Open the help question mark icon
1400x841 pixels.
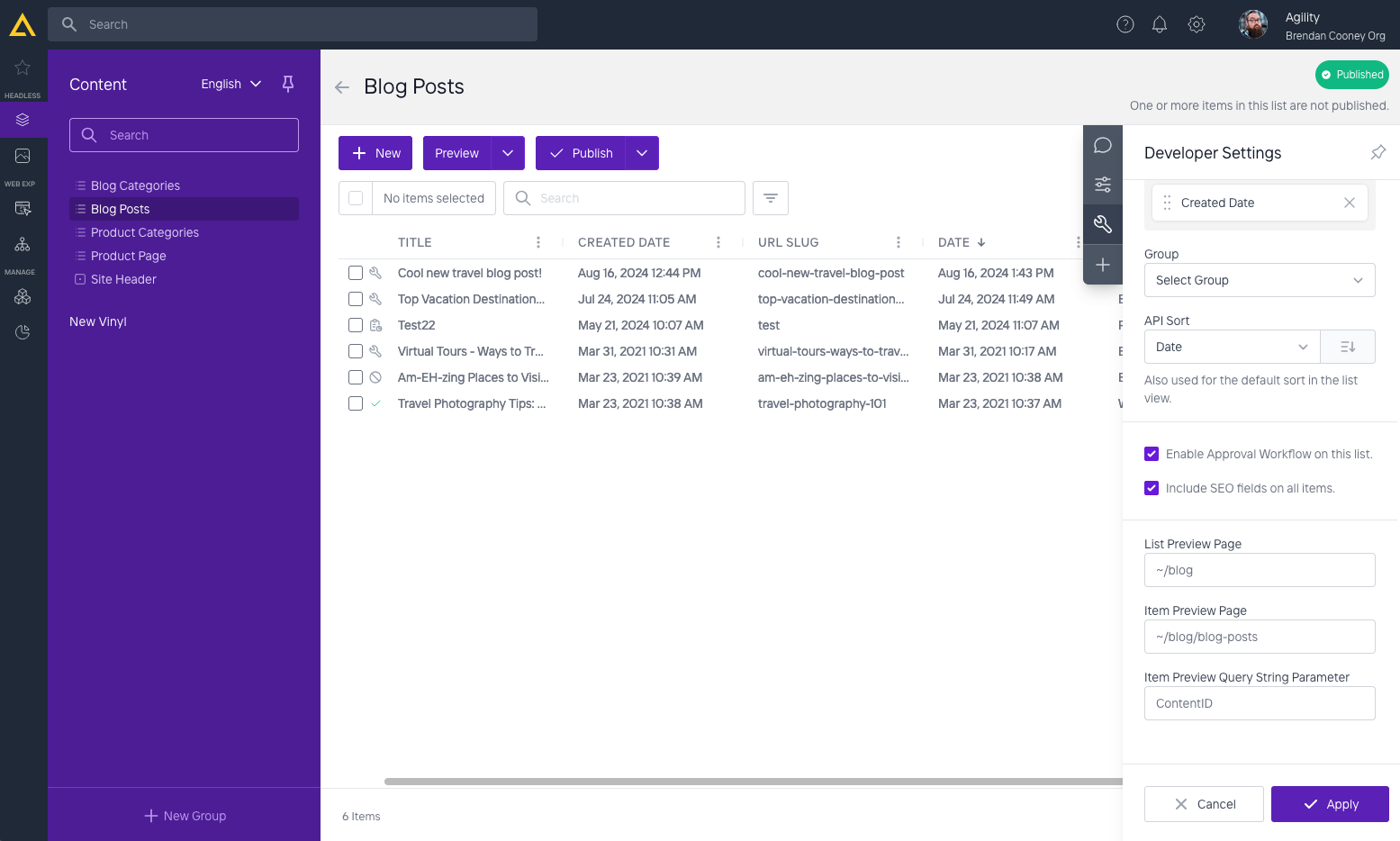point(1125,24)
